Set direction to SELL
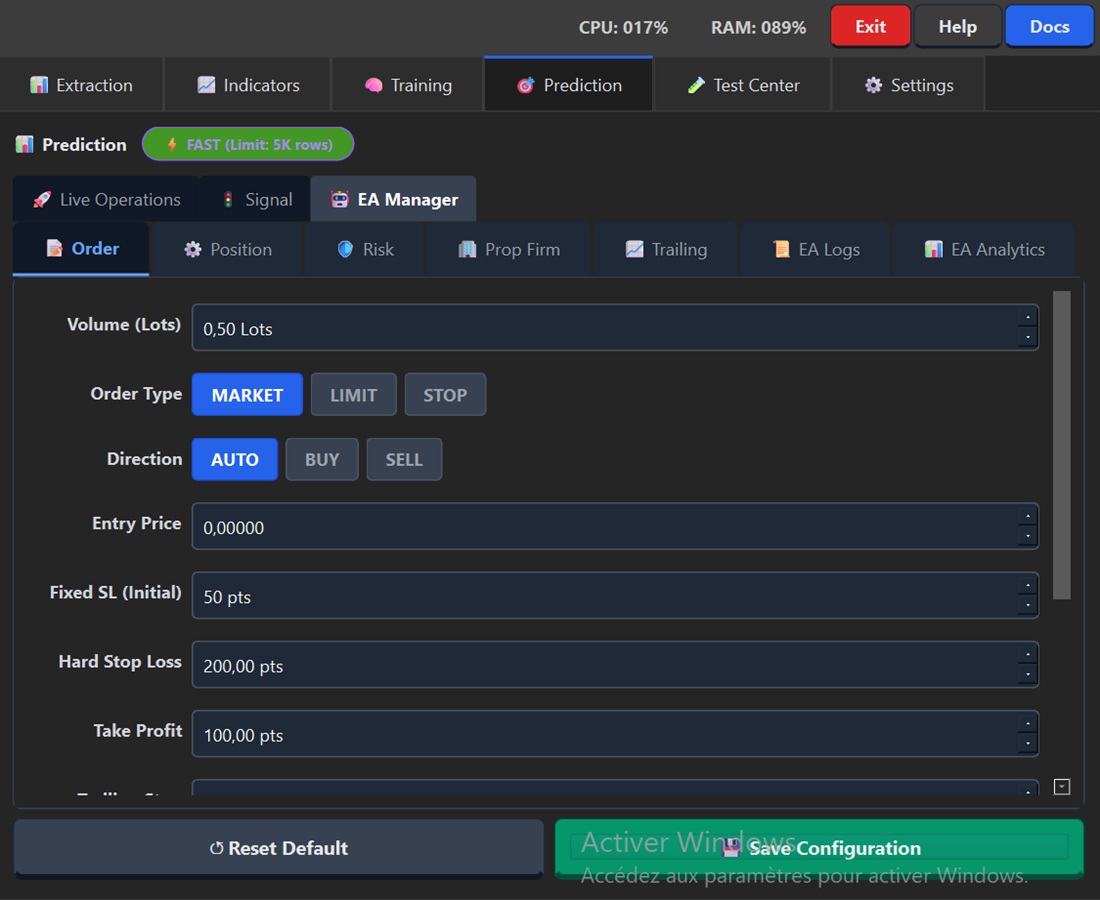1100x900 pixels. pyautogui.click(x=404, y=460)
